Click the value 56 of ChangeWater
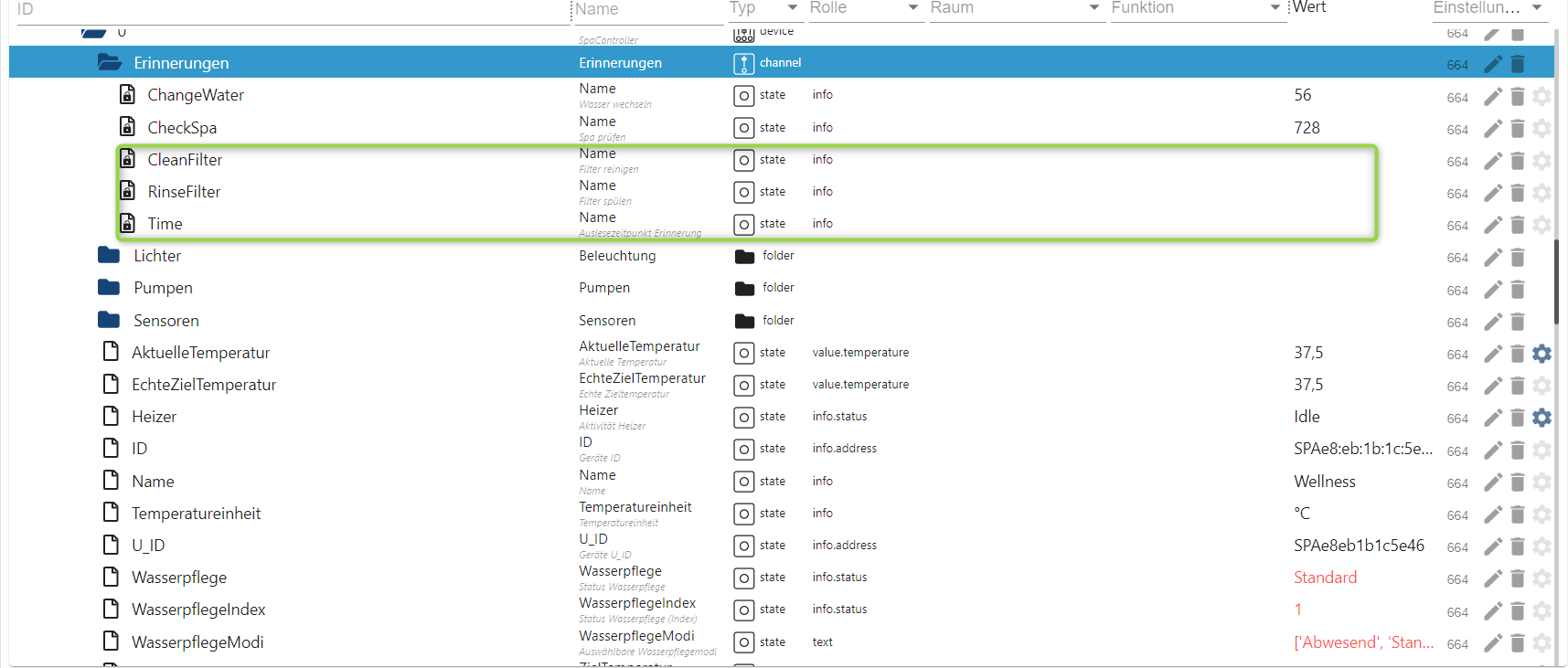 (1303, 95)
